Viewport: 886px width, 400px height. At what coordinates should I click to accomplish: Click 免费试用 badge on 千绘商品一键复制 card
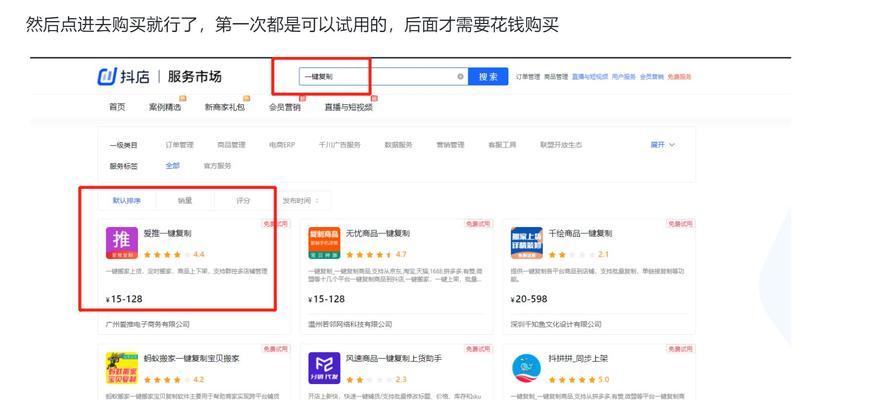pos(681,224)
